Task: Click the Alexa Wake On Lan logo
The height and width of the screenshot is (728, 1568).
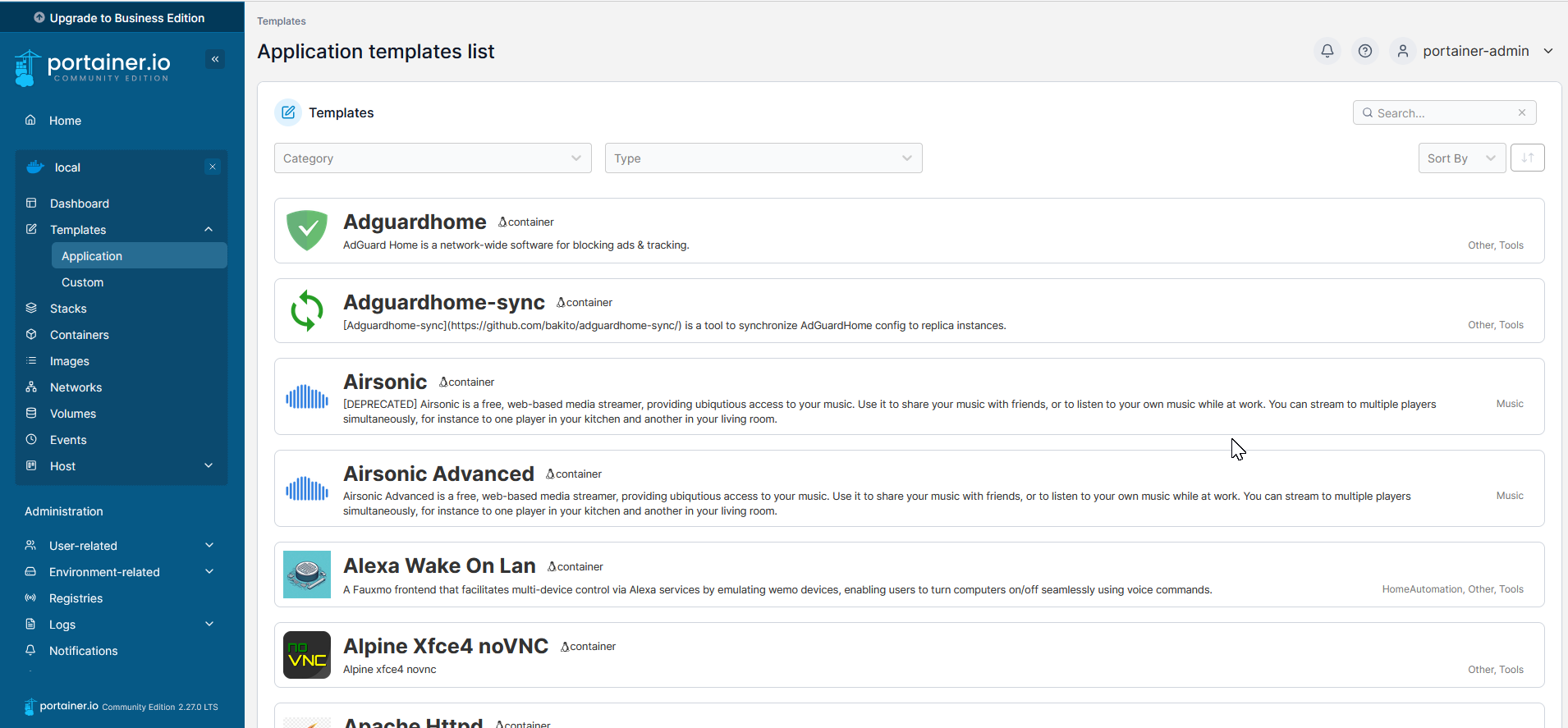Action: pos(307,575)
